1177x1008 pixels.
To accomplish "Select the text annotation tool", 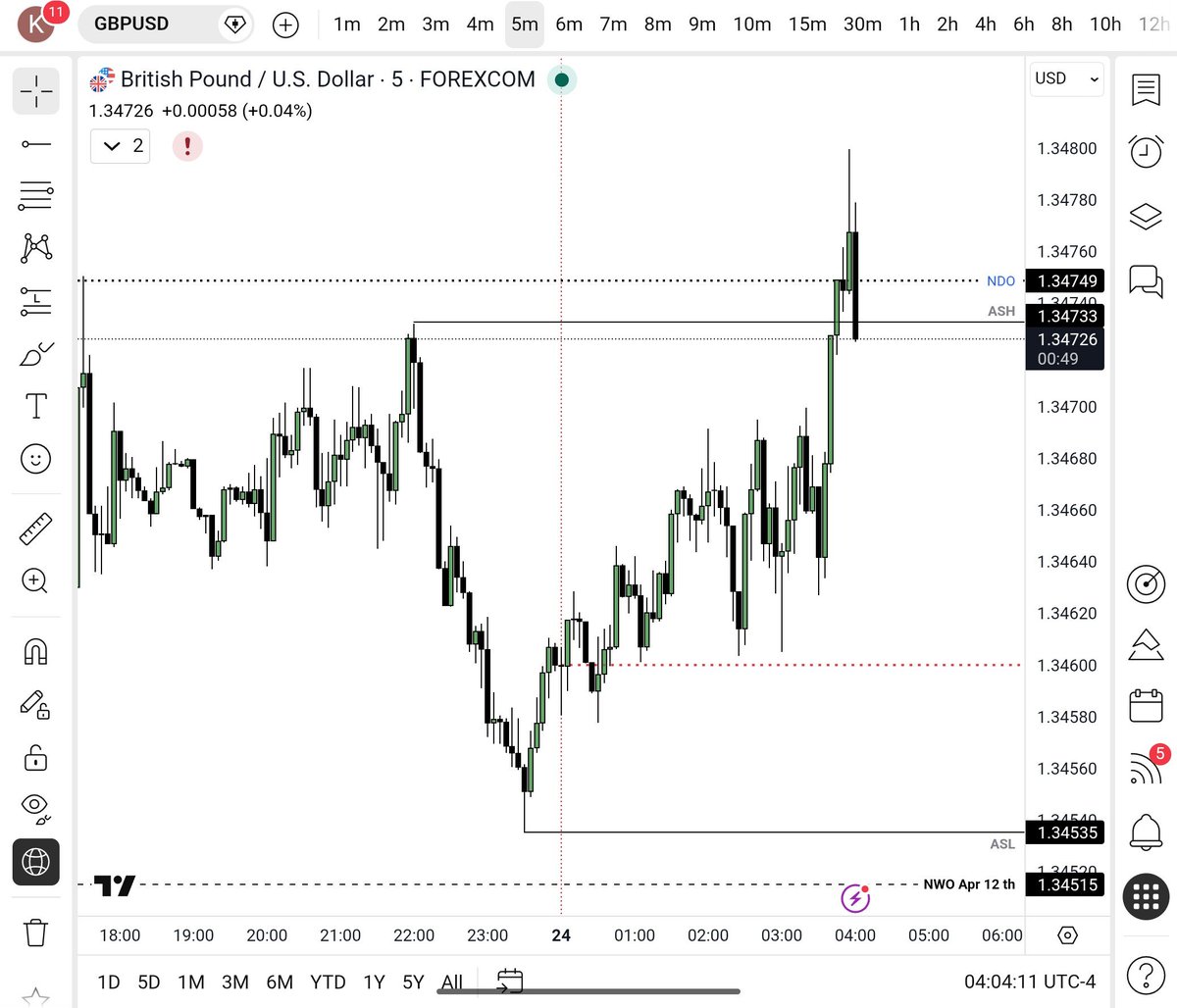I will pos(36,406).
